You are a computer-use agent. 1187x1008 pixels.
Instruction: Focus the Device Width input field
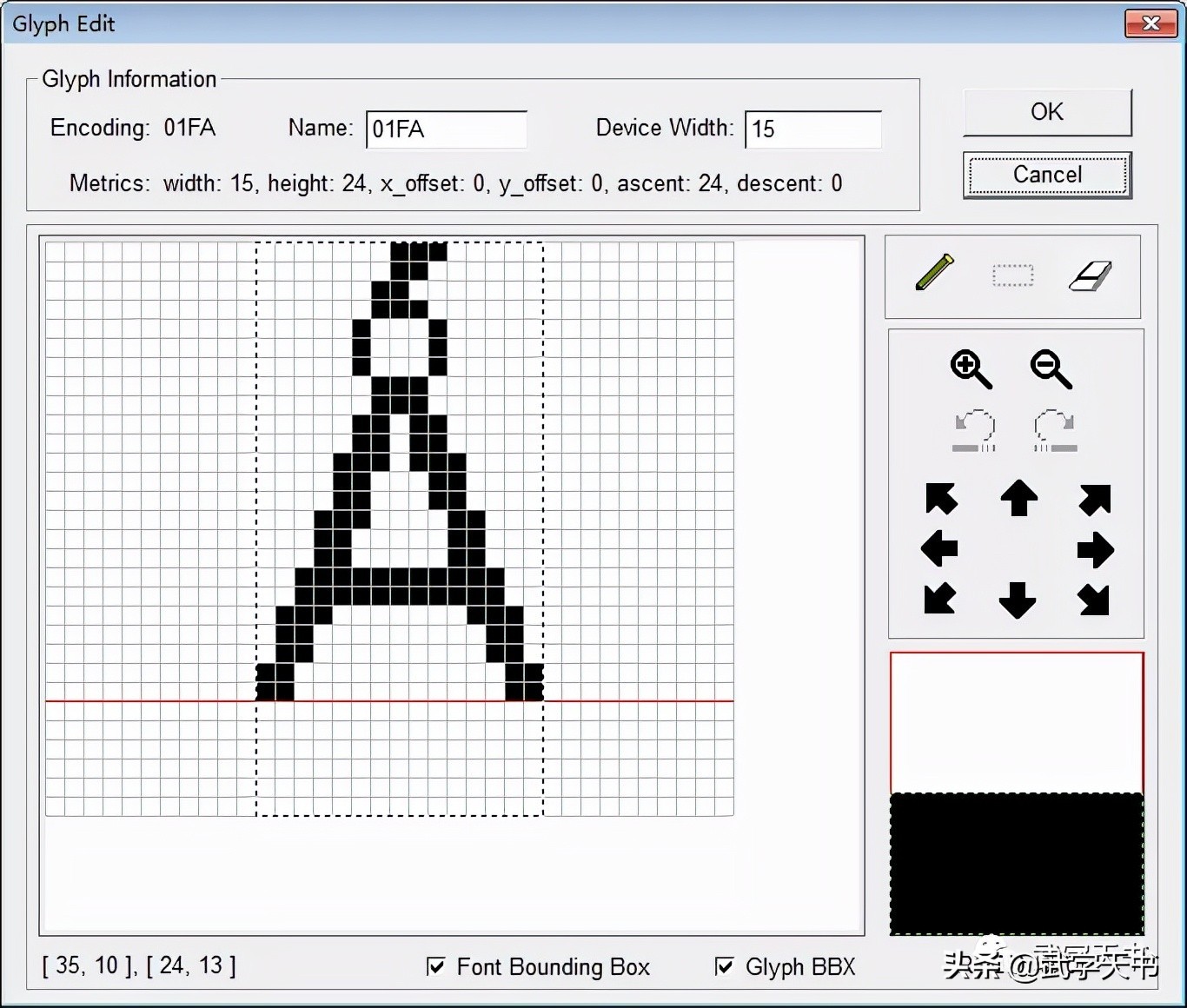tap(813, 129)
